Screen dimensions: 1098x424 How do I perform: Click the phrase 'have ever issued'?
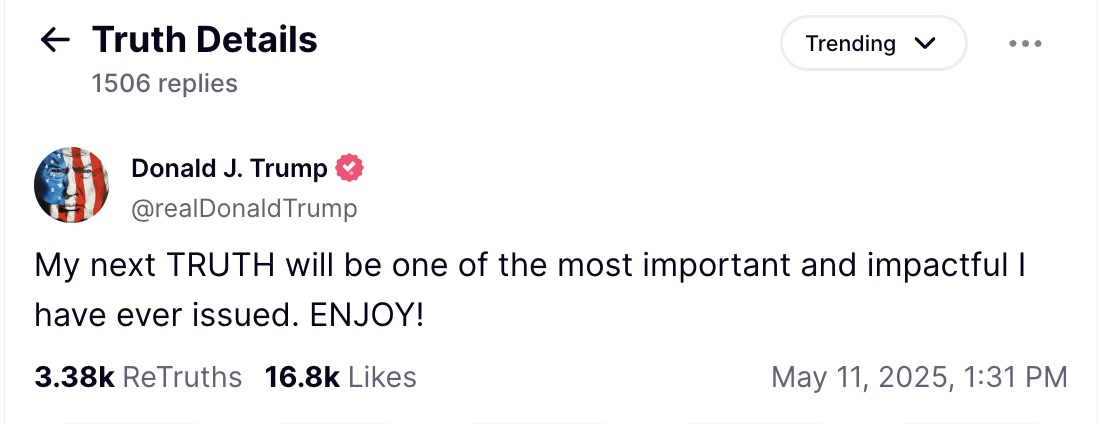pos(168,316)
